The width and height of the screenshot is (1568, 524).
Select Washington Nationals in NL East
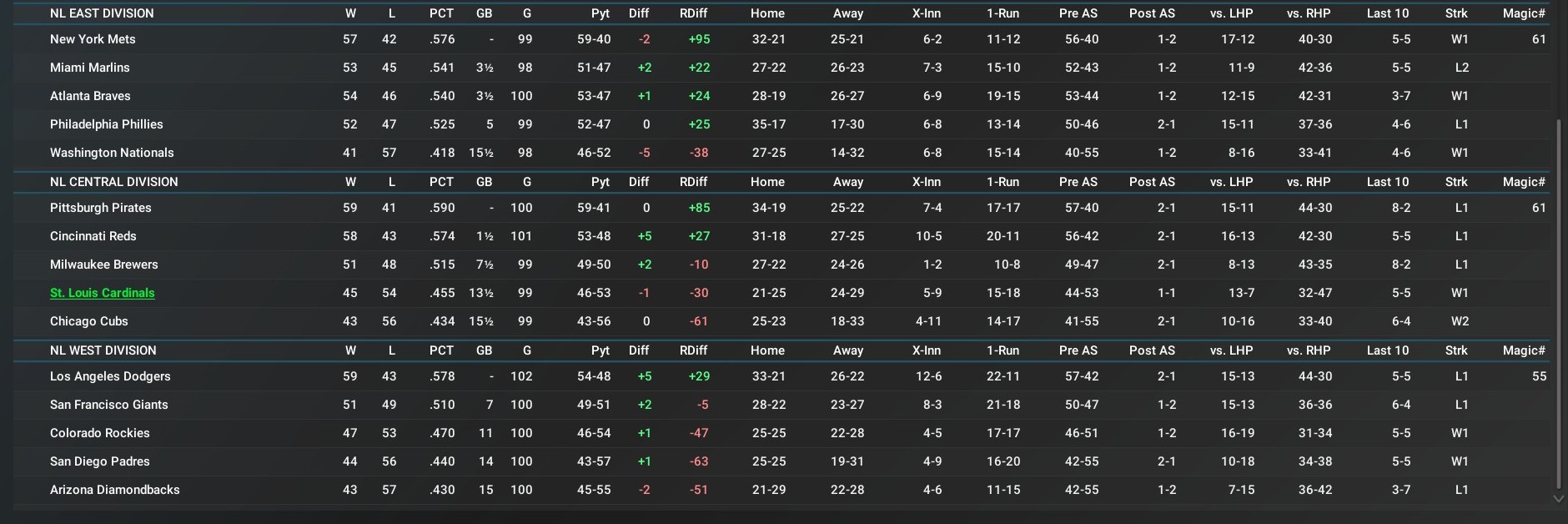[x=112, y=153]
